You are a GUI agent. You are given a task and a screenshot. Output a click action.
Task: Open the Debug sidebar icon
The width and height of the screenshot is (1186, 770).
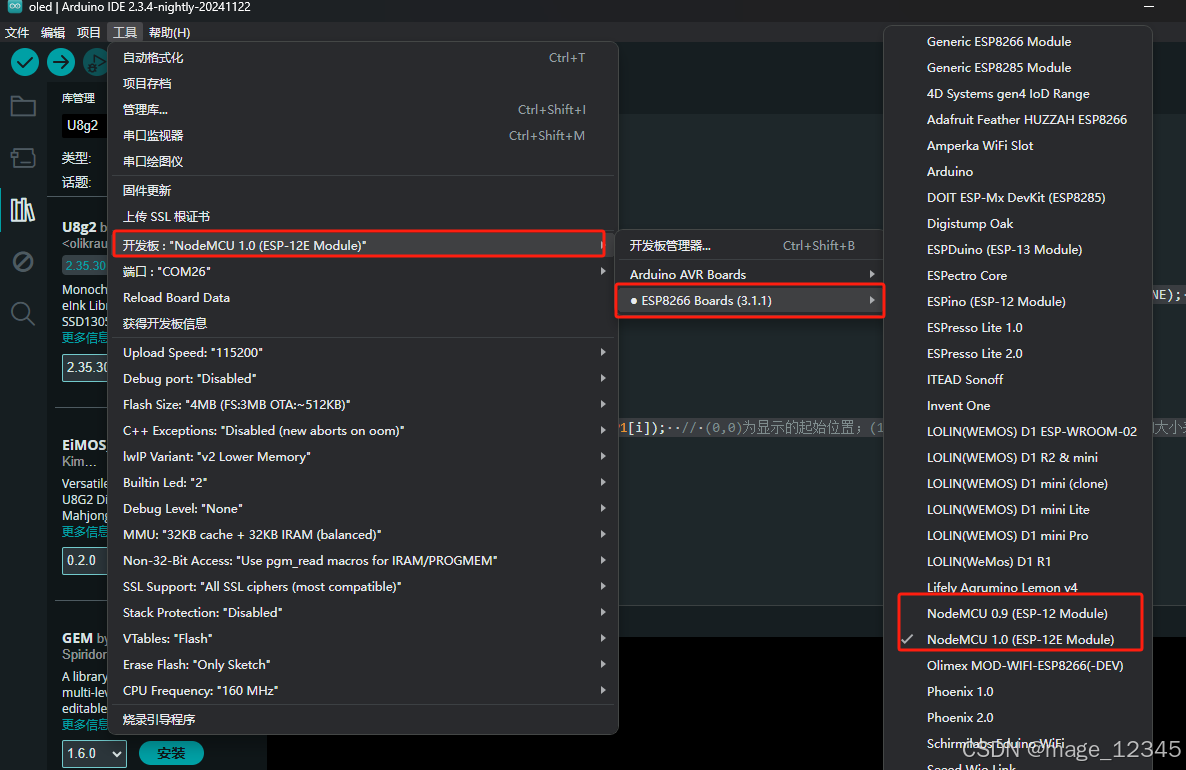coord(23,262)
